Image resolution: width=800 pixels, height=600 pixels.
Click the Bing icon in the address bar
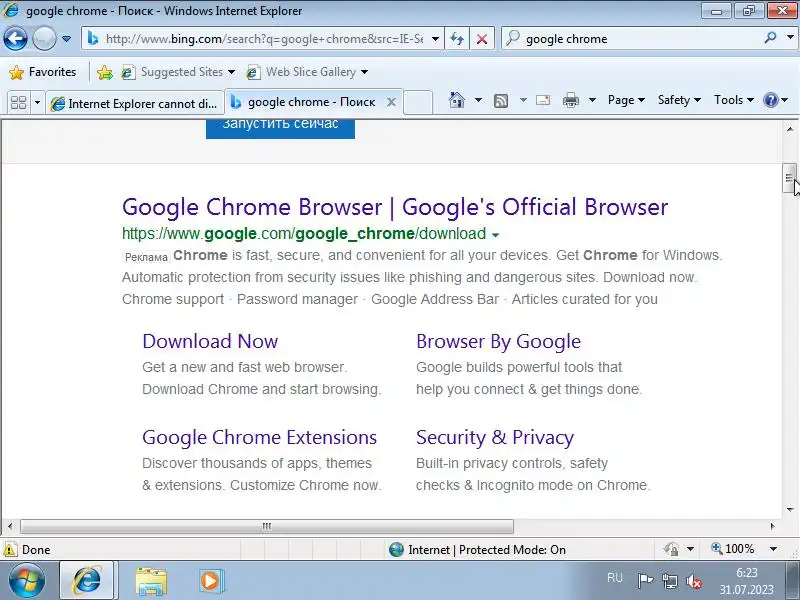tap(93, 38)
